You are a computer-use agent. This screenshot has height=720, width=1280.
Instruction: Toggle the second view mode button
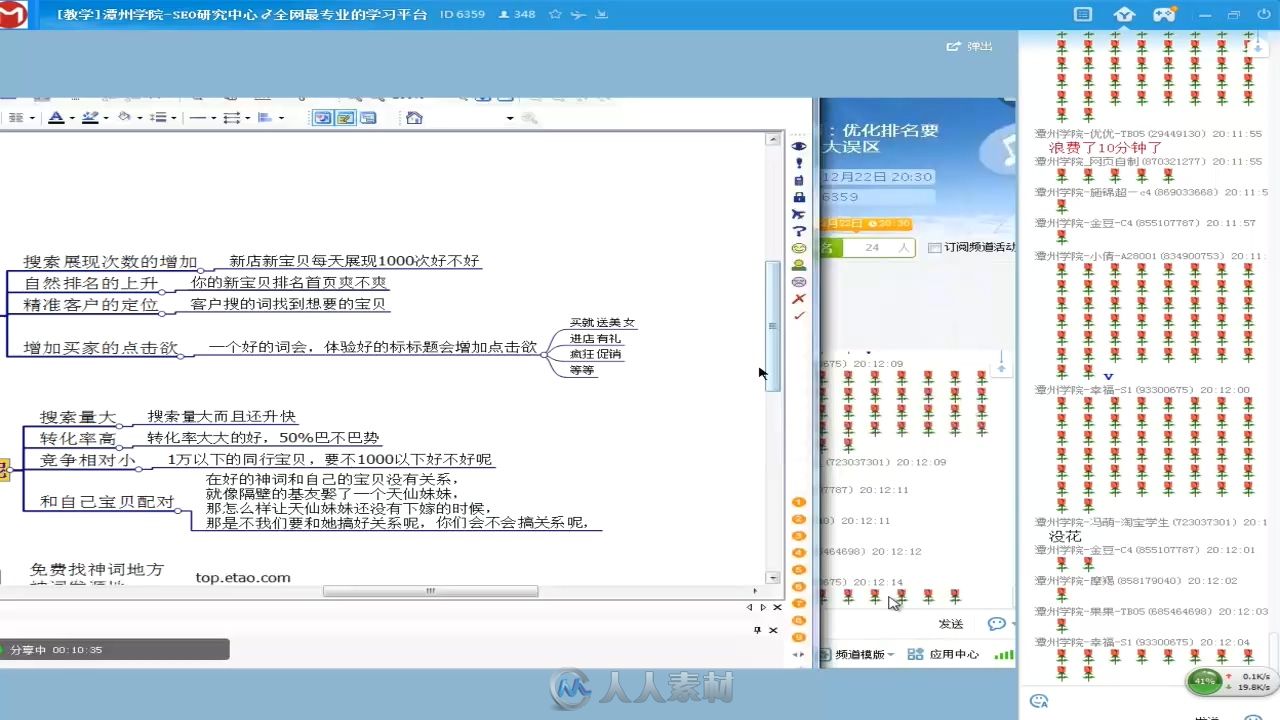[345, 118]
